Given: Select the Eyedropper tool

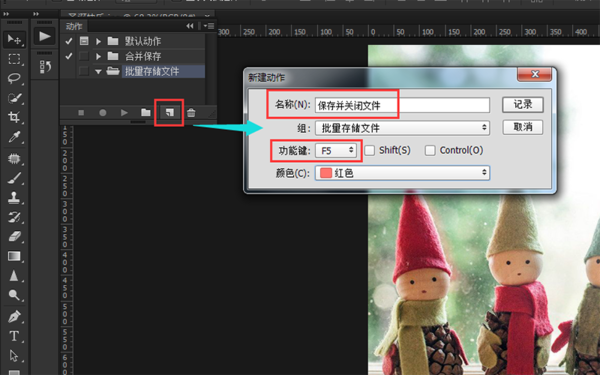Looking at the screenshot, I should click(15, 137).
